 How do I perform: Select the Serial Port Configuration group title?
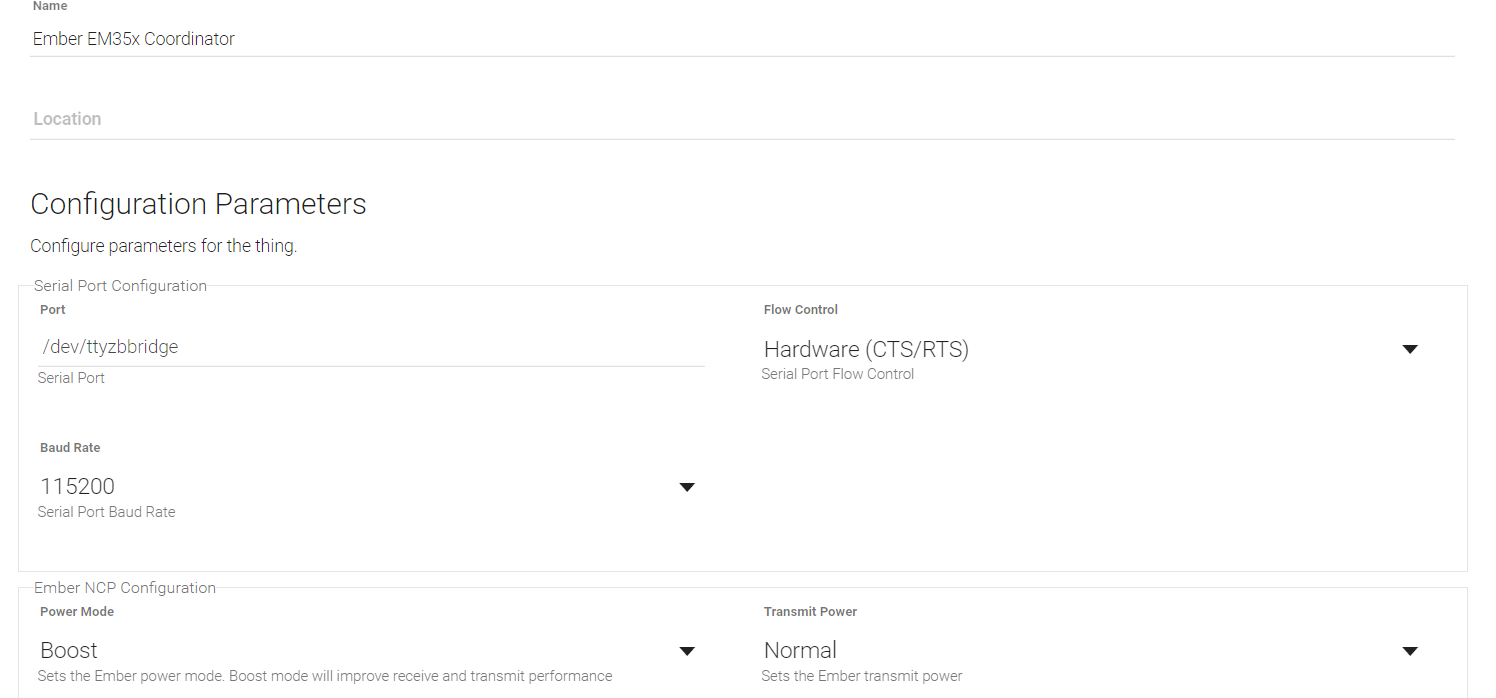coord(120,286)
